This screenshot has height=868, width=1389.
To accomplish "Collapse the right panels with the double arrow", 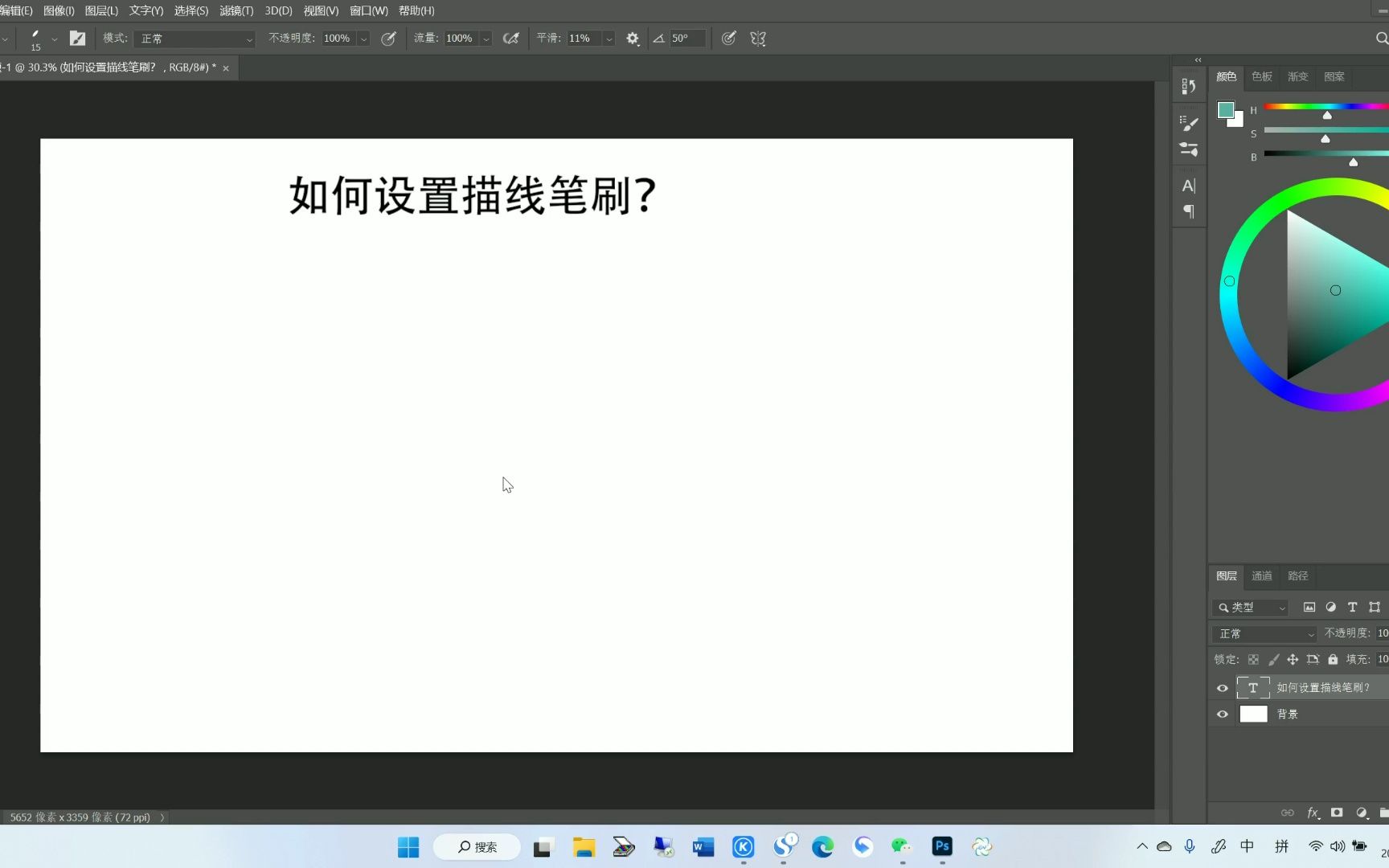I will point(1198,59).
